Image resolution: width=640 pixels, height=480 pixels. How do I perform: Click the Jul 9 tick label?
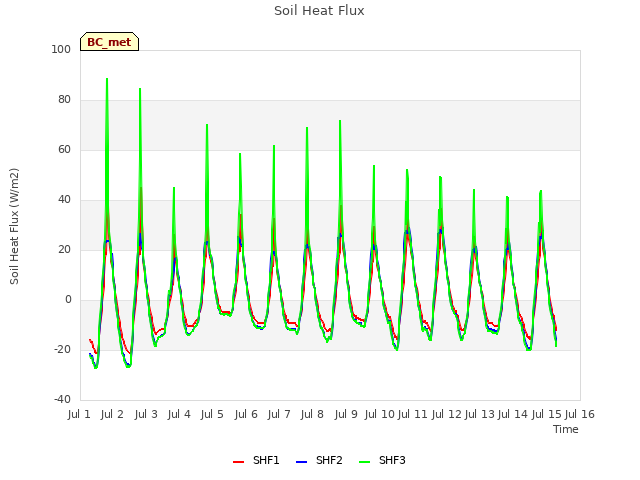click(346, 414)
